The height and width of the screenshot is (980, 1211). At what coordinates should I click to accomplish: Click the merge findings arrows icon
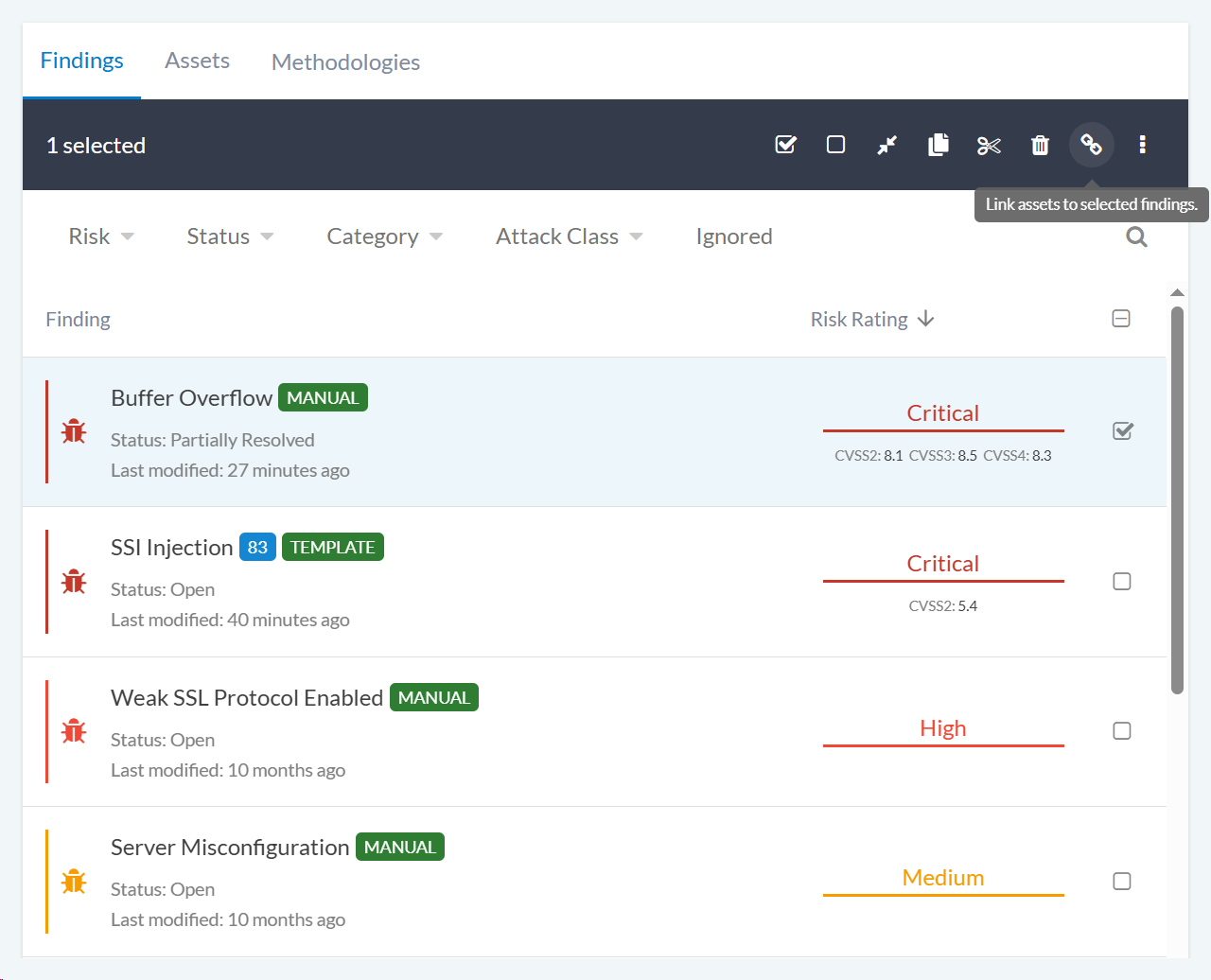point(886,145)
